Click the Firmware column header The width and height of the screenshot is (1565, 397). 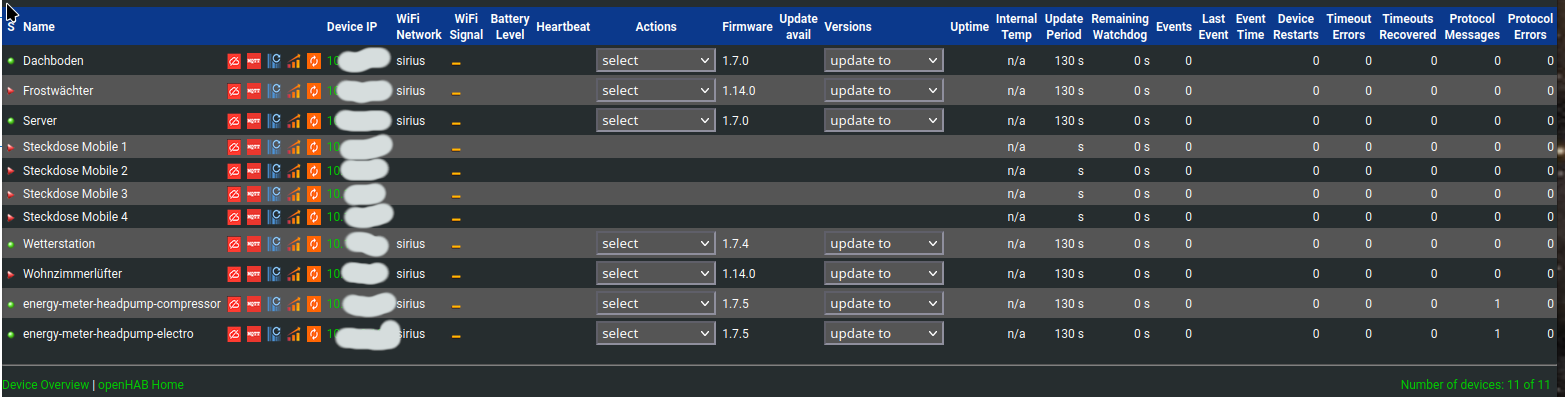click(x=747, y=27)
